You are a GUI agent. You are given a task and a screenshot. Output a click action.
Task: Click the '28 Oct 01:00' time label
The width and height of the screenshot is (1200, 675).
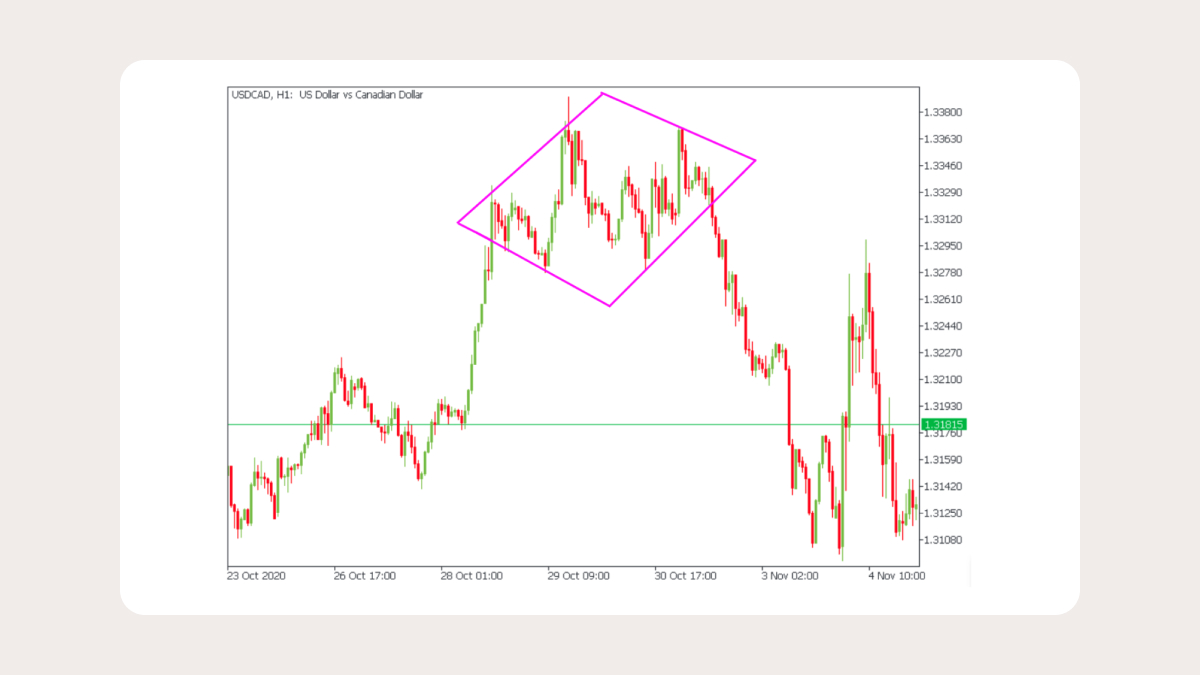472,576
